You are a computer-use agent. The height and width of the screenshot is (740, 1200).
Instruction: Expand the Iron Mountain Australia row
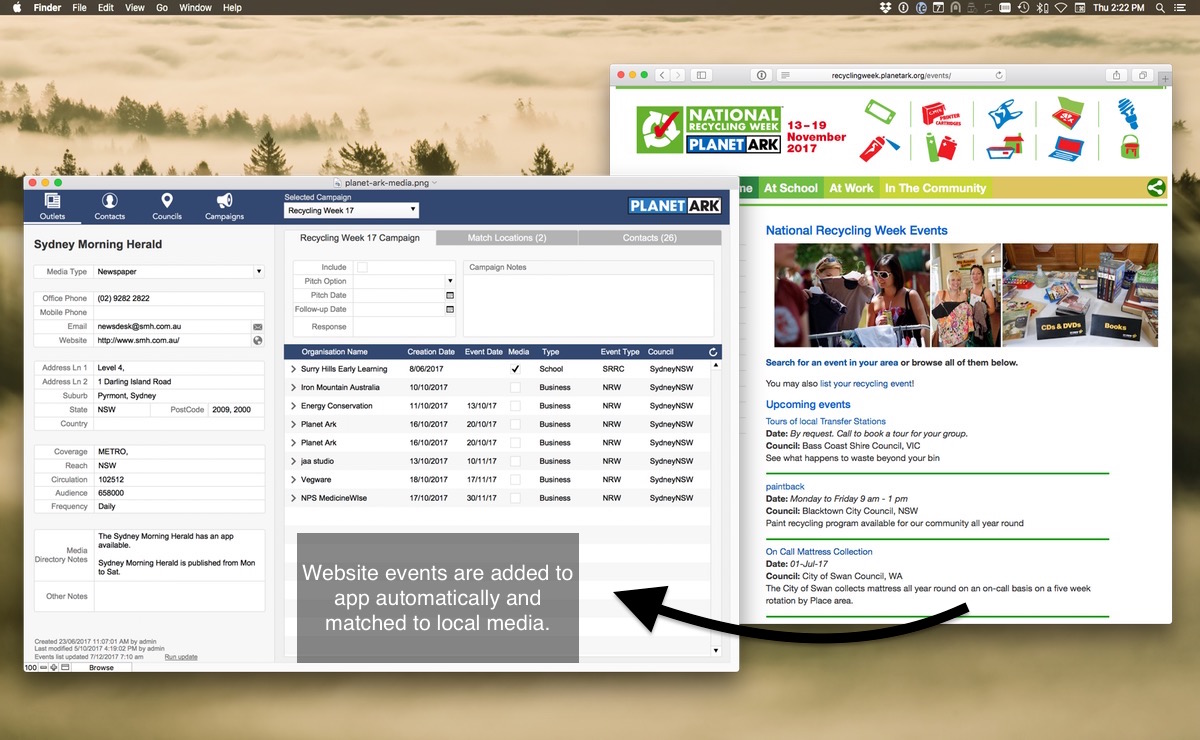tap(293, 387)
